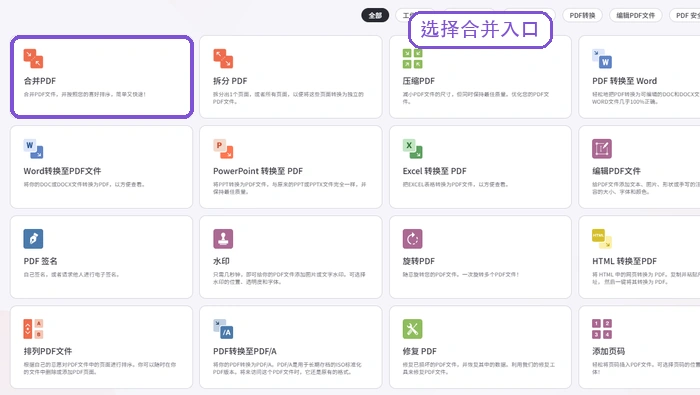Viewport: 700px width, 395px height.
Task: Open the PDF转换至PDF/A title
Action: tap(245, 351)
